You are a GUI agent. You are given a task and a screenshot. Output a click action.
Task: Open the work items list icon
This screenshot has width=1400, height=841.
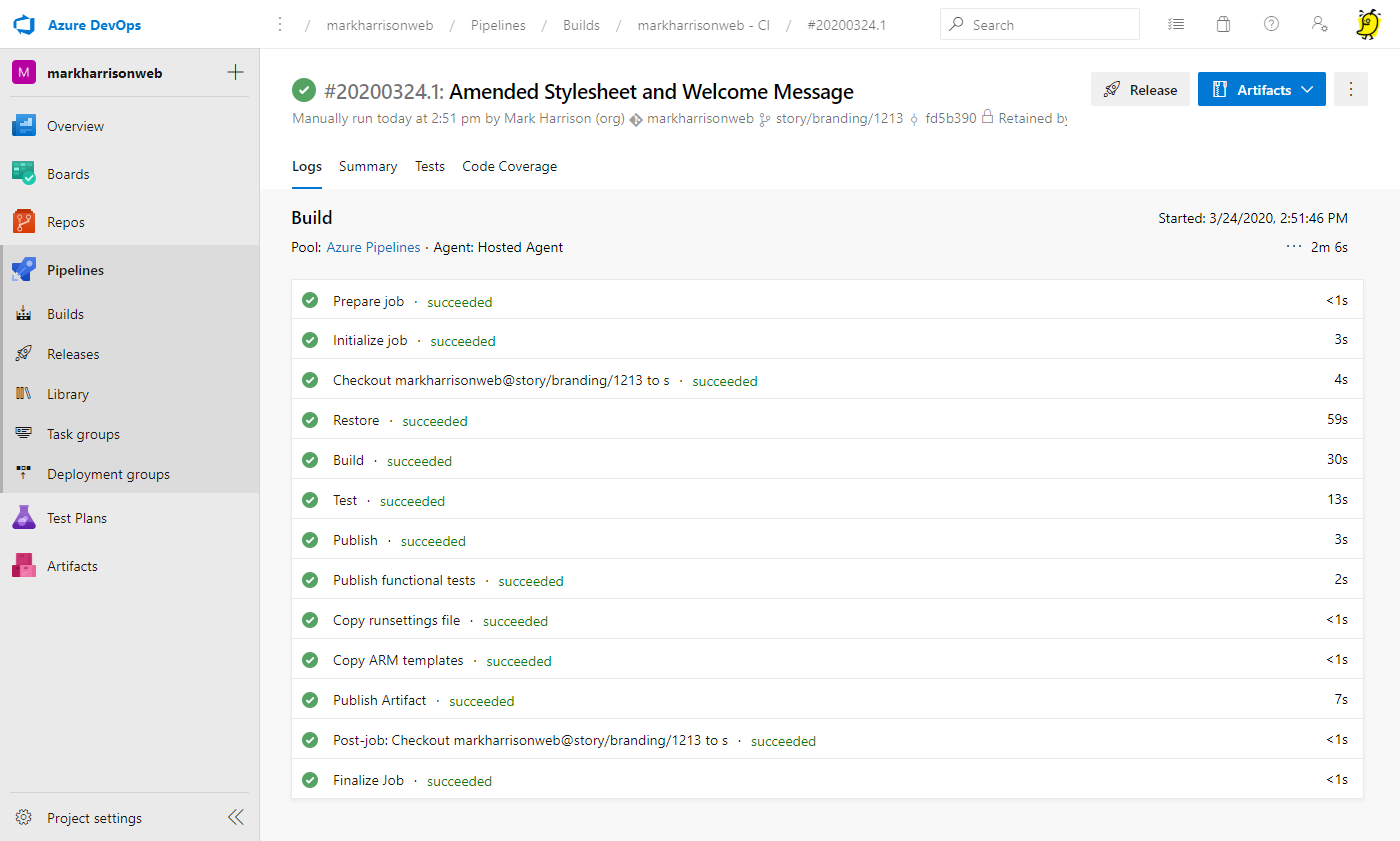(1176, 24)
